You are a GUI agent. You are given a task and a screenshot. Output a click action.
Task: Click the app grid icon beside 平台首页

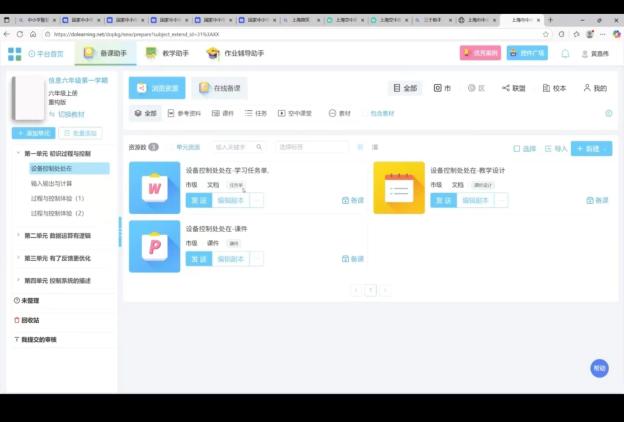pos(14,54)
